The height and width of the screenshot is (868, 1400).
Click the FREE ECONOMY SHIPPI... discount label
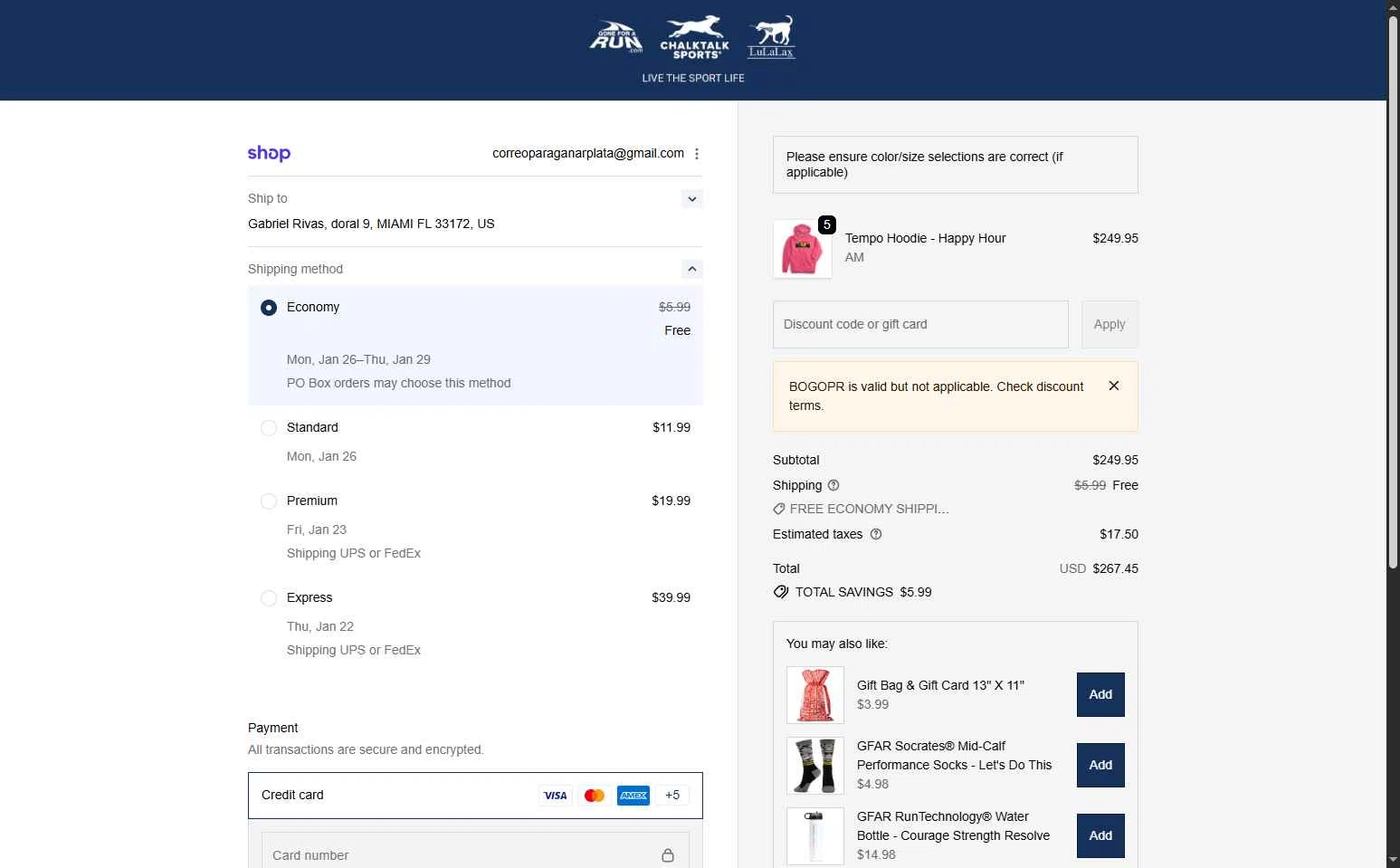[x=869, y=509]
